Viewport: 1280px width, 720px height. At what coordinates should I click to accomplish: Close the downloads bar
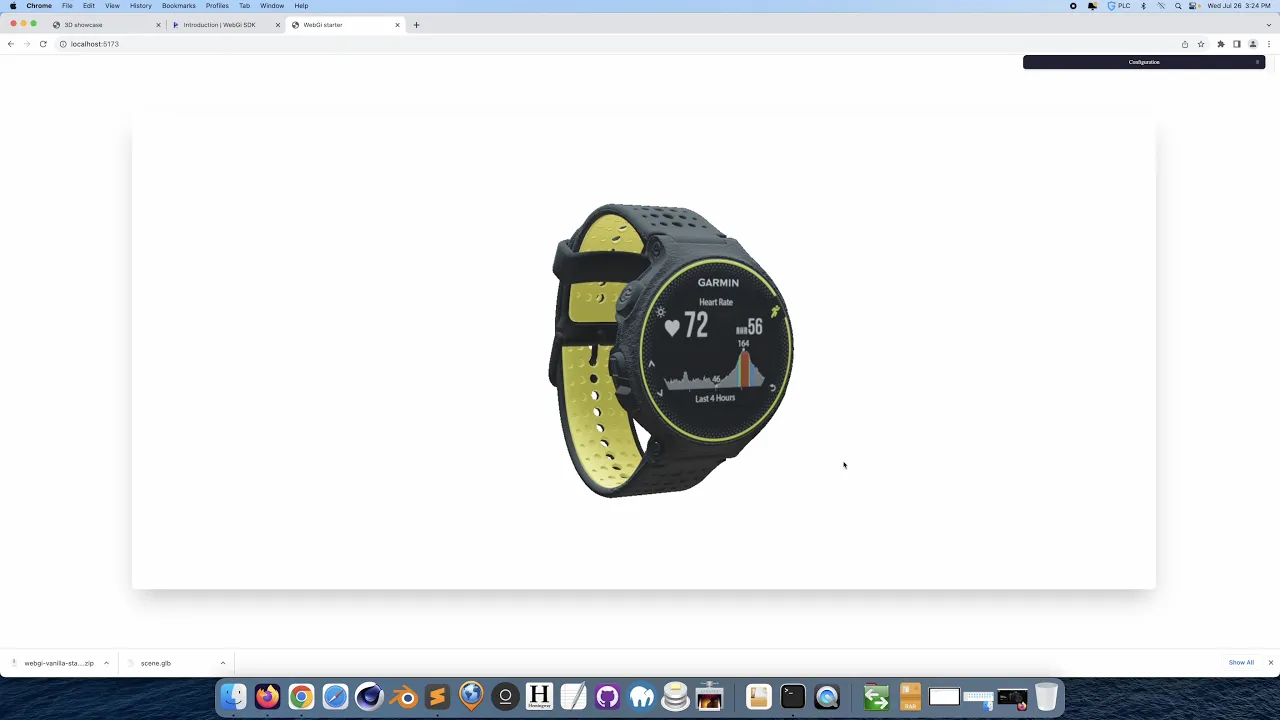(1271, 663)
